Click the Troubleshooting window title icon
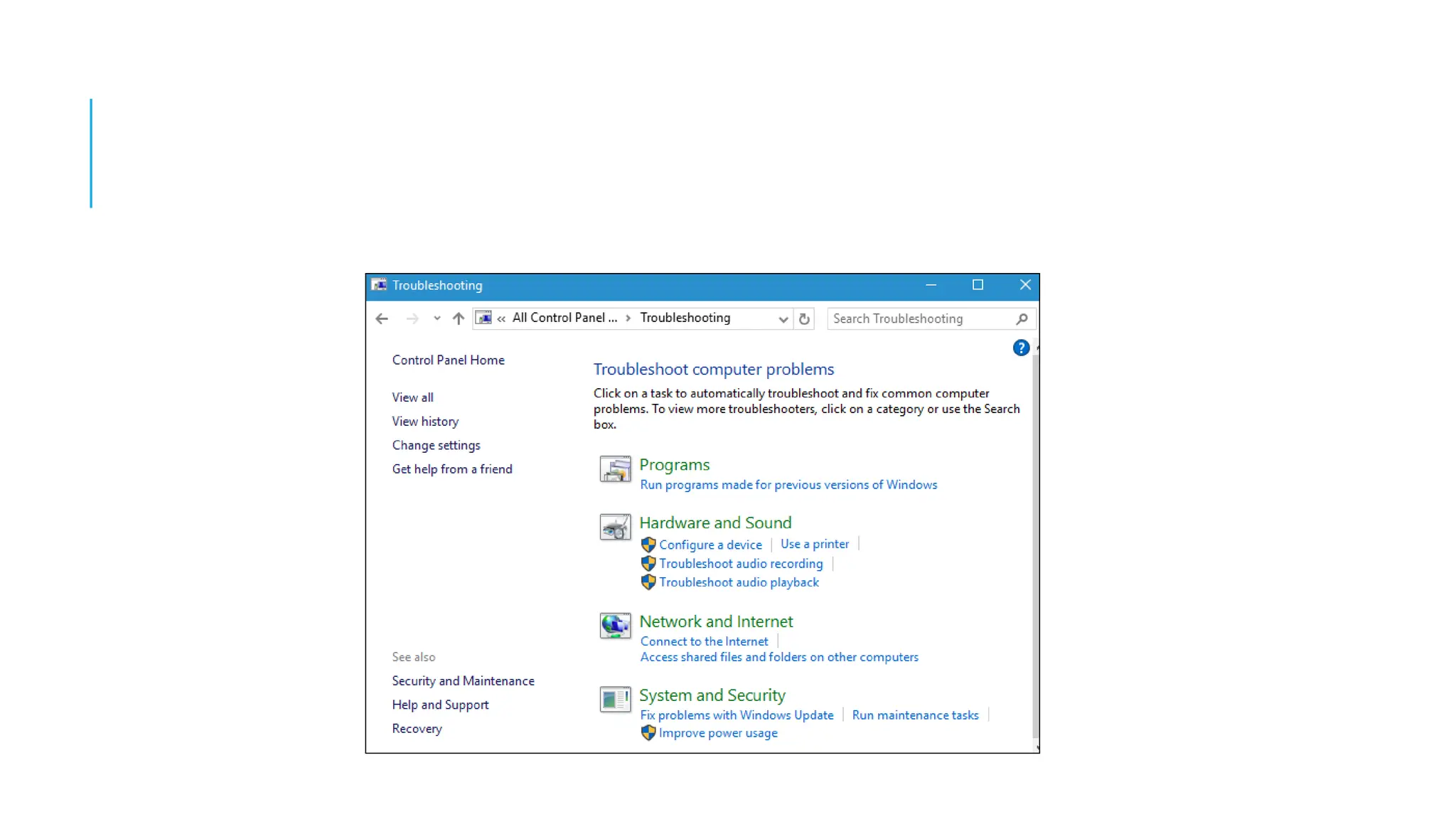 point(379,285)
